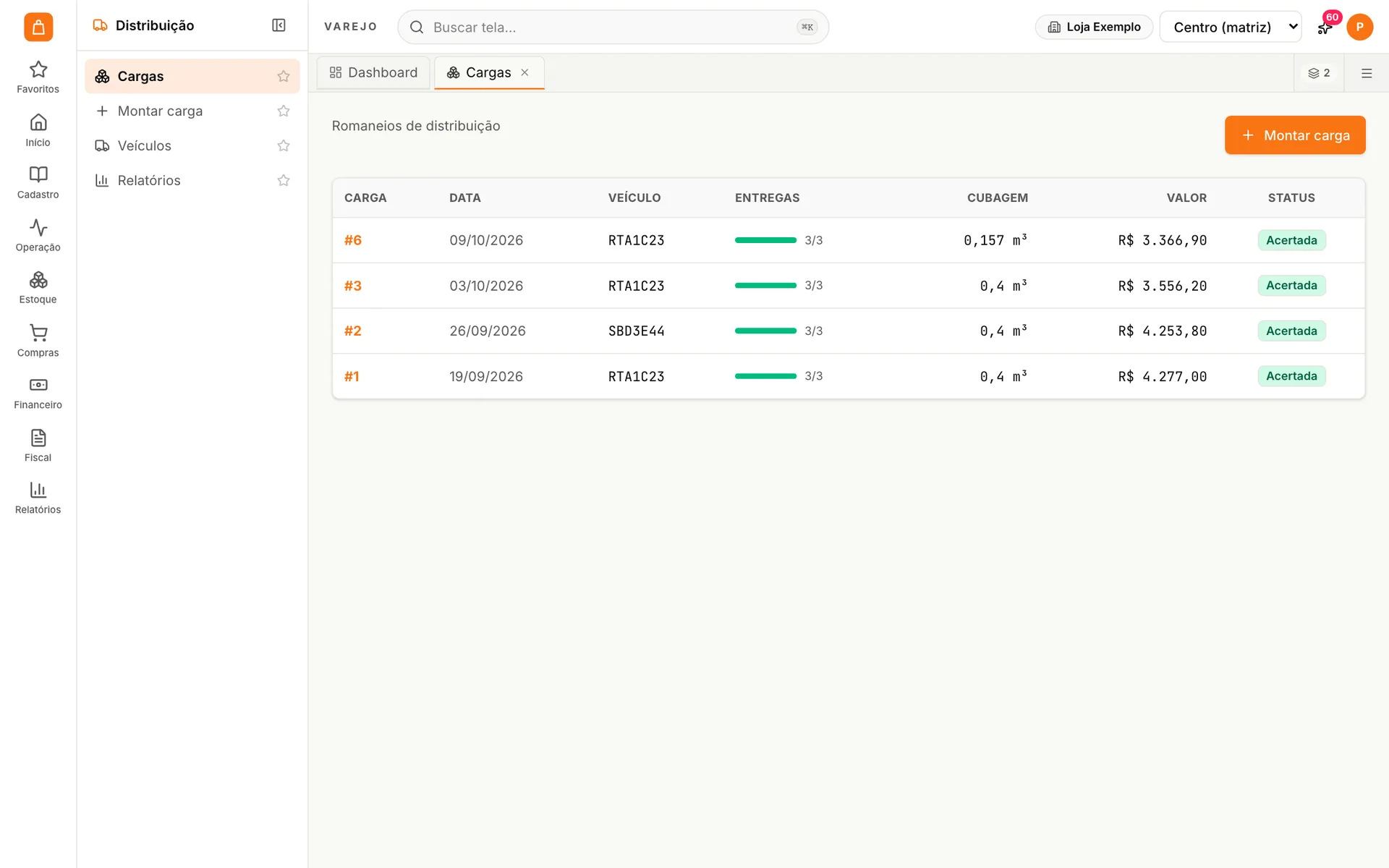Screen dimensions: 1389x868
Task: Open the Financeiro module
Action: (38, 393)
